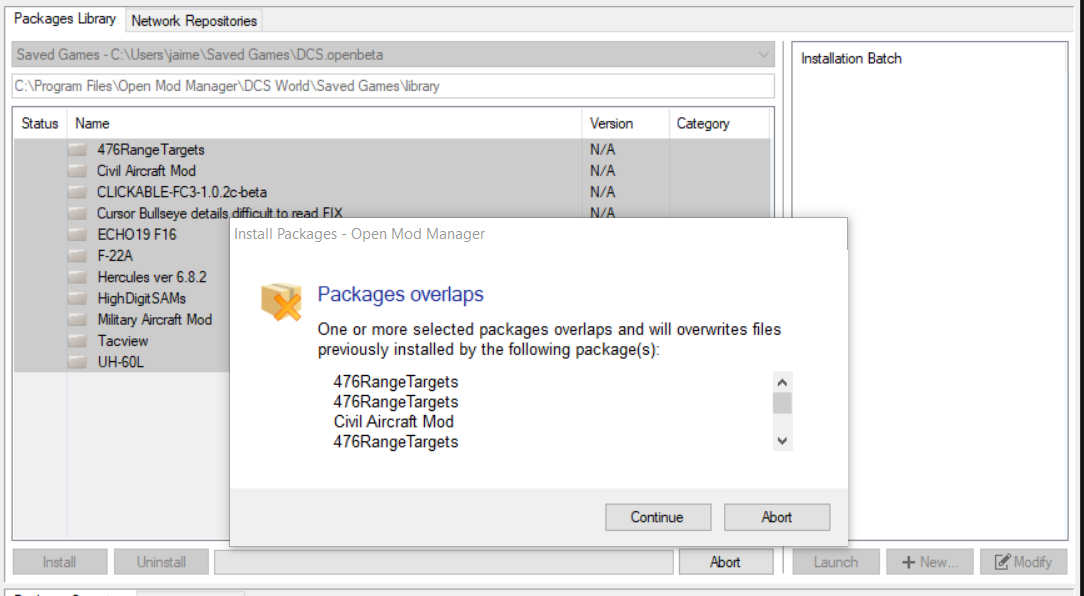The width and height of the screenshot is (1084, 596).
Task: Click the up arrow of overlap list scrollbar
Action: pyautogui.click(x=782, y=382)
